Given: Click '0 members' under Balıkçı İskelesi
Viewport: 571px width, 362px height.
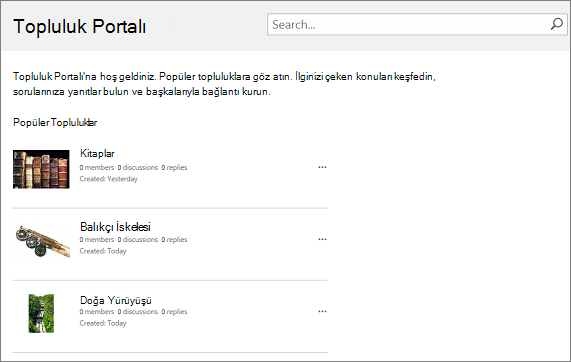Looking at the screenshot, I should pos(97,240).
